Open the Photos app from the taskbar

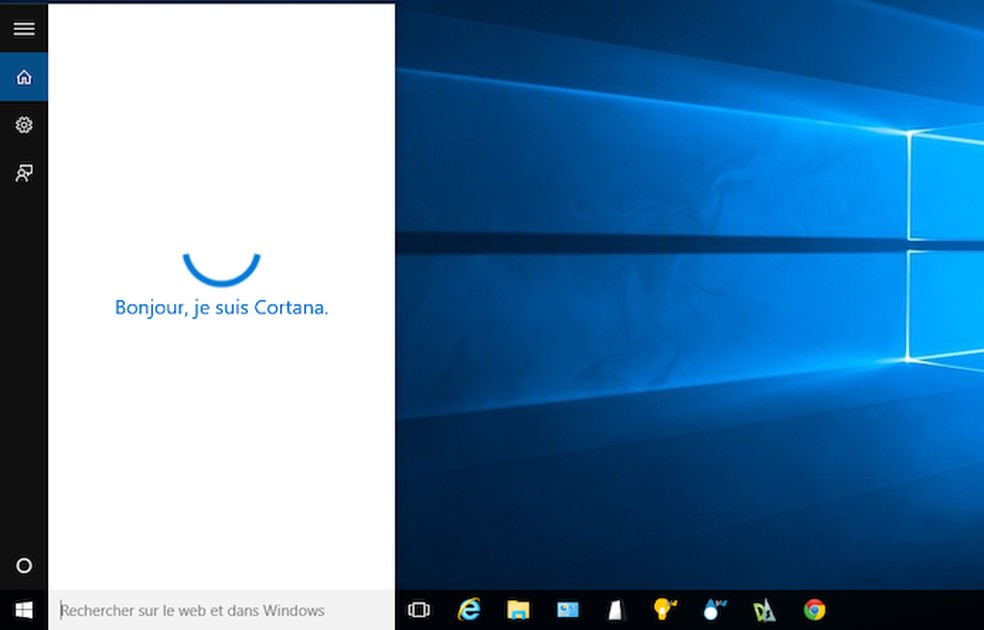point(567,609)
